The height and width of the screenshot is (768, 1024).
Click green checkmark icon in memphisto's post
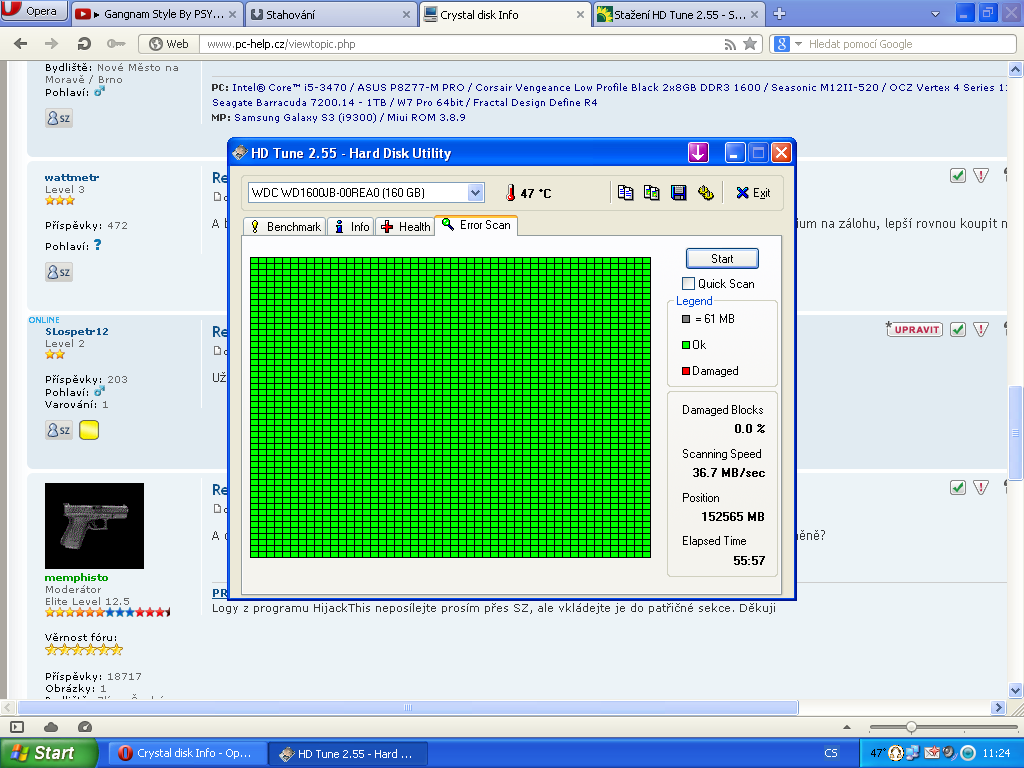click(x=957, y=487)
